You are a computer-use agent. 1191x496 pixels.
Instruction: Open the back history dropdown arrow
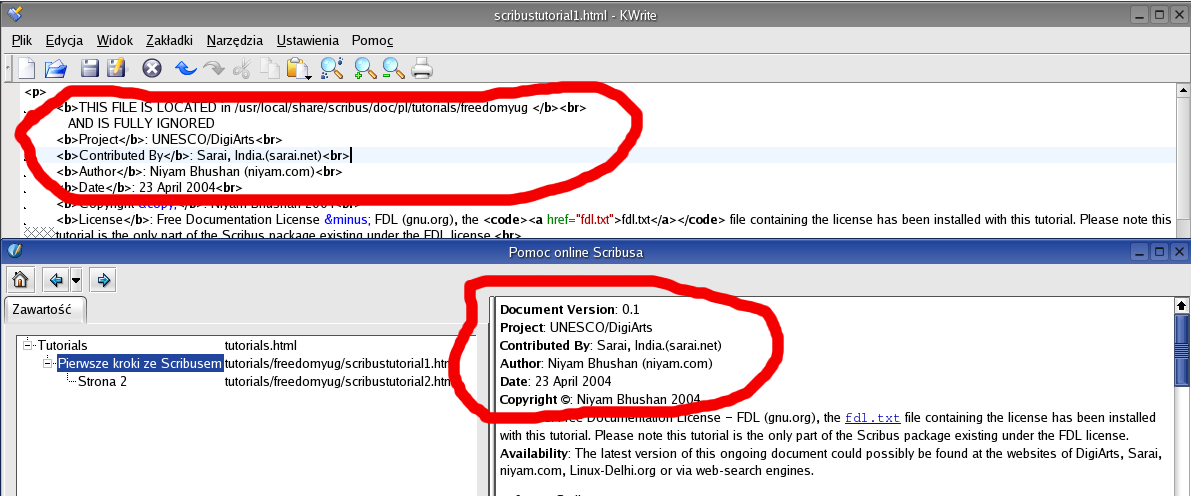pyautogui.click(x=76, y=279)
